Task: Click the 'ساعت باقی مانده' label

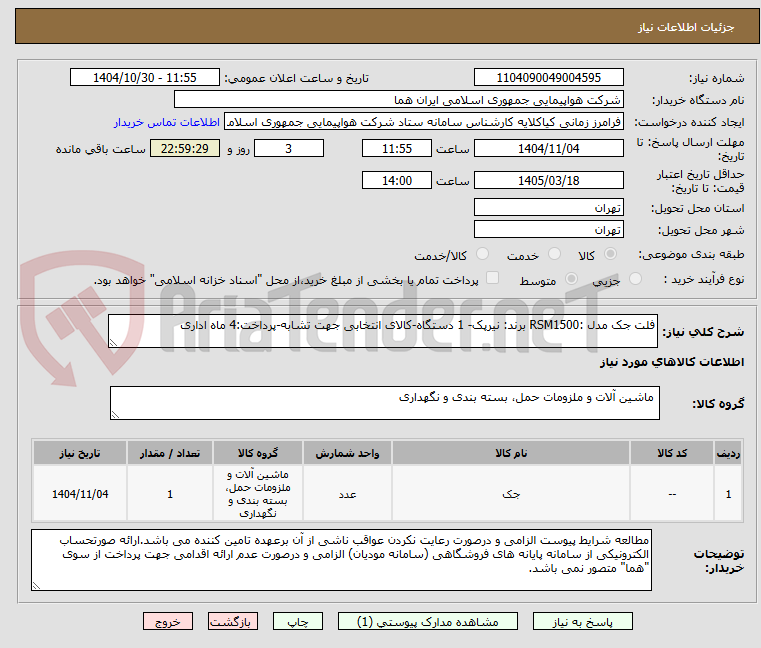Action: pos(100,149)
